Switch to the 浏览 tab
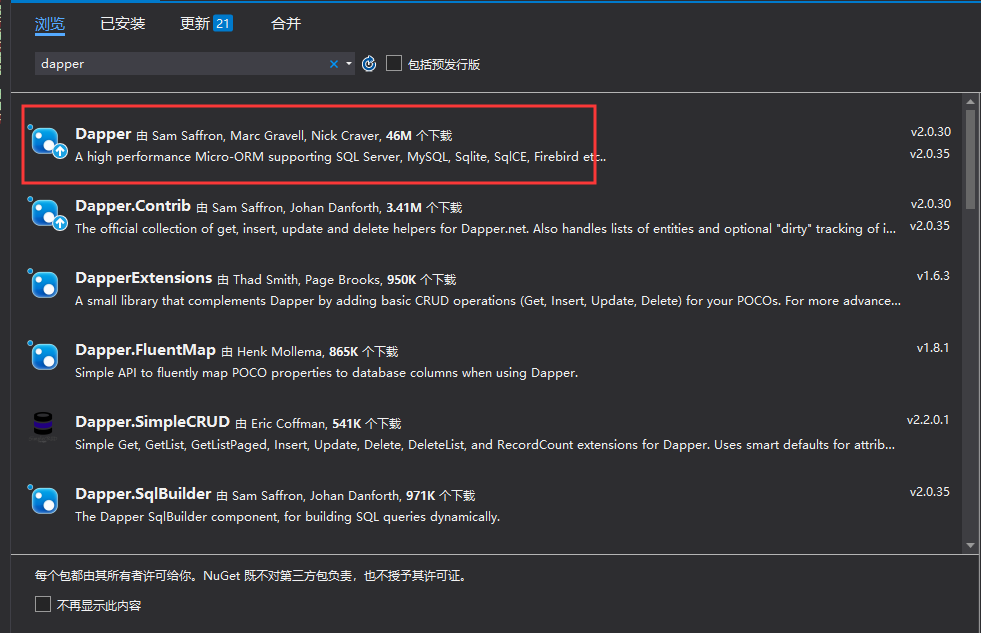981x633 pixels. pyautogui.click(x=50, y=24)
